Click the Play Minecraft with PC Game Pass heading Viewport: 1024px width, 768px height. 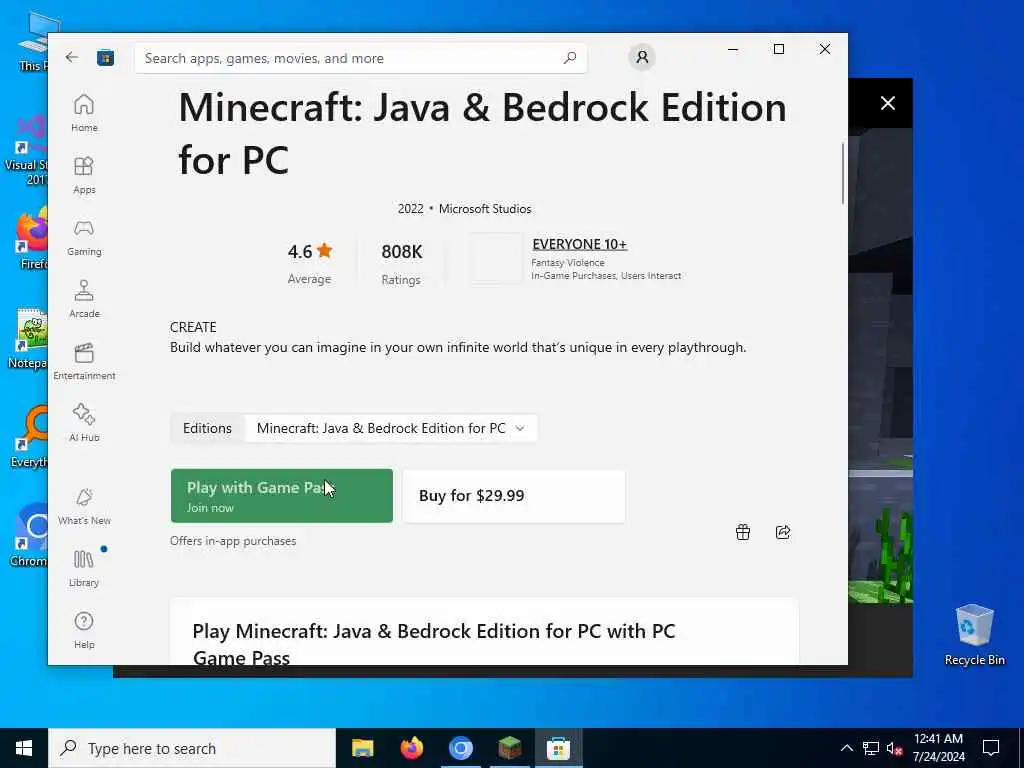434,645
